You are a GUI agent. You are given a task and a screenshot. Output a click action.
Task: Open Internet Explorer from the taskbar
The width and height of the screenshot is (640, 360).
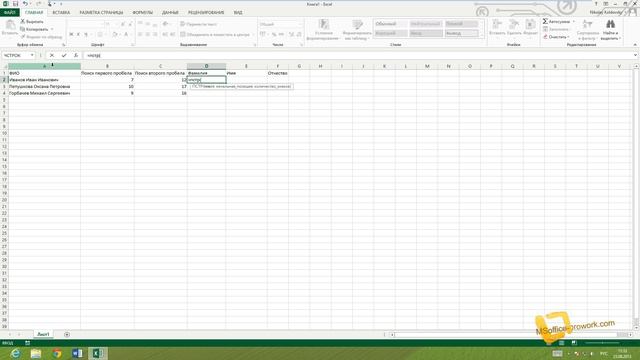tap(15, 353)
